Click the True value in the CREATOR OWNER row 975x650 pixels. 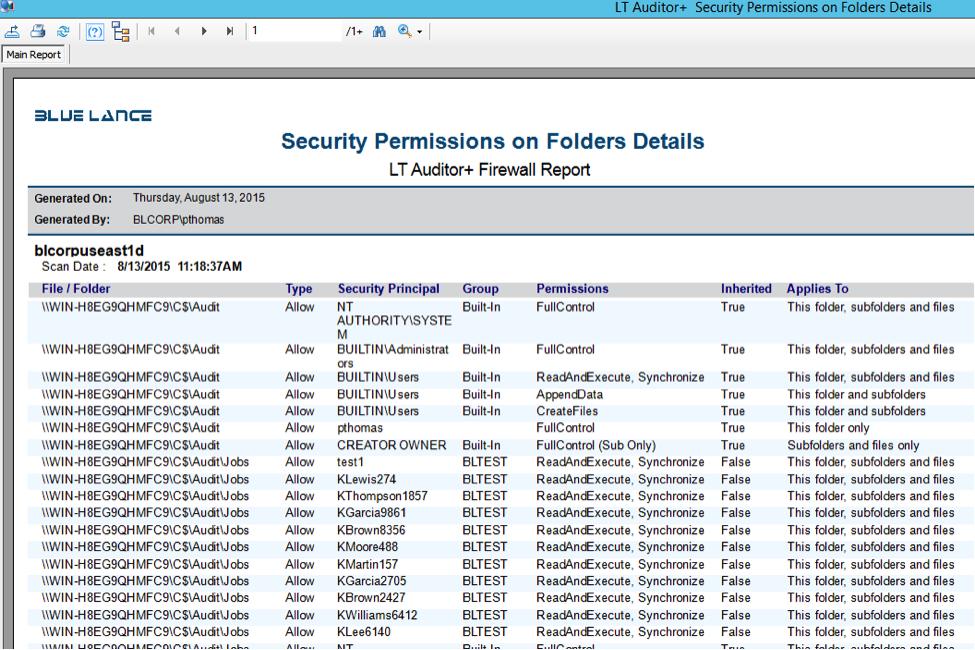(733, 445)
